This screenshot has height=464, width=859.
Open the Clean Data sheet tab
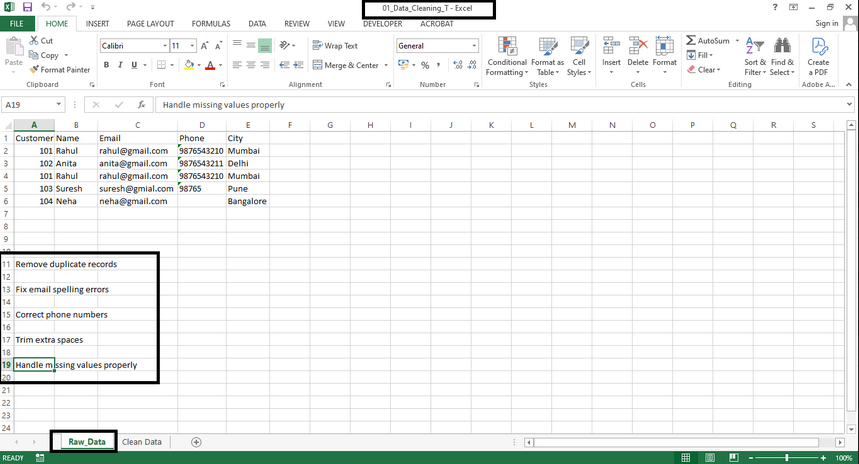141,441
